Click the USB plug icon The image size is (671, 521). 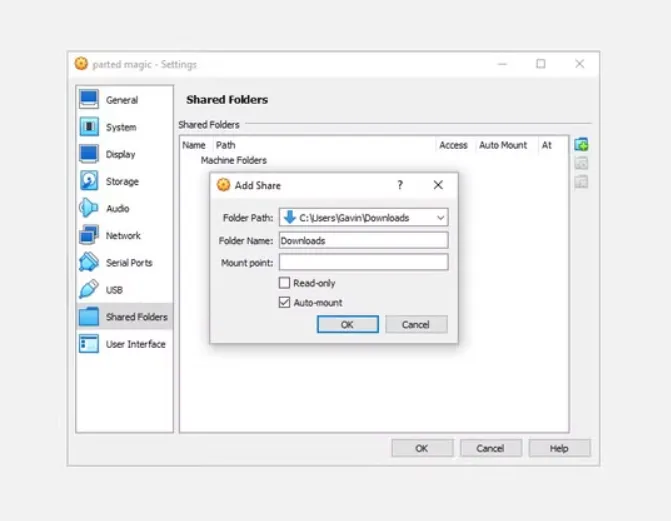(89, 290)
